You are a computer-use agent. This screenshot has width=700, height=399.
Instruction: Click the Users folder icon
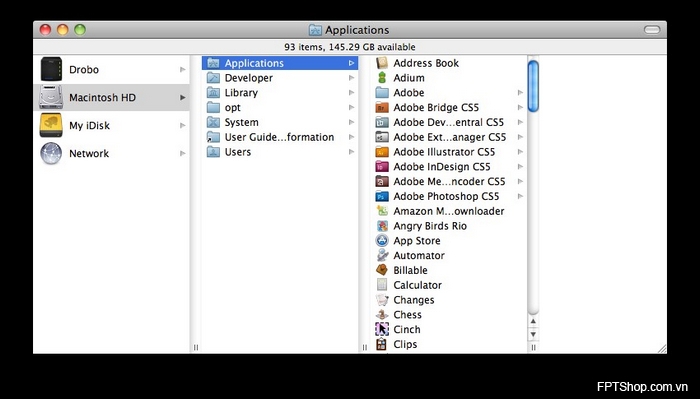click(213, 152)
